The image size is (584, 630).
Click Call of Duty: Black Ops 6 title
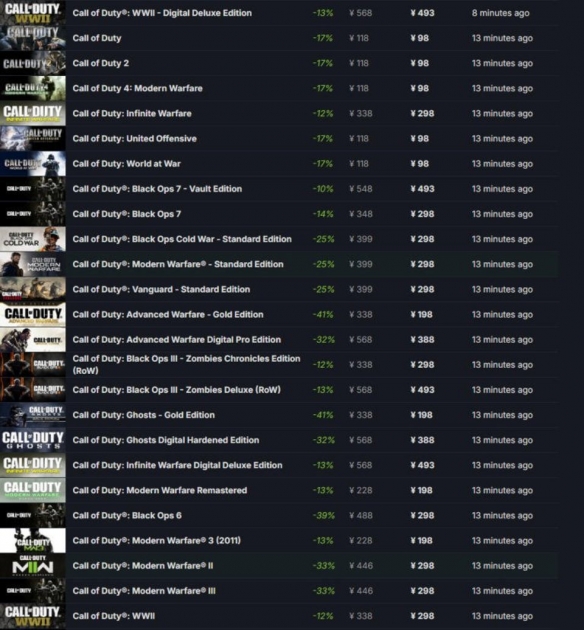127,515
